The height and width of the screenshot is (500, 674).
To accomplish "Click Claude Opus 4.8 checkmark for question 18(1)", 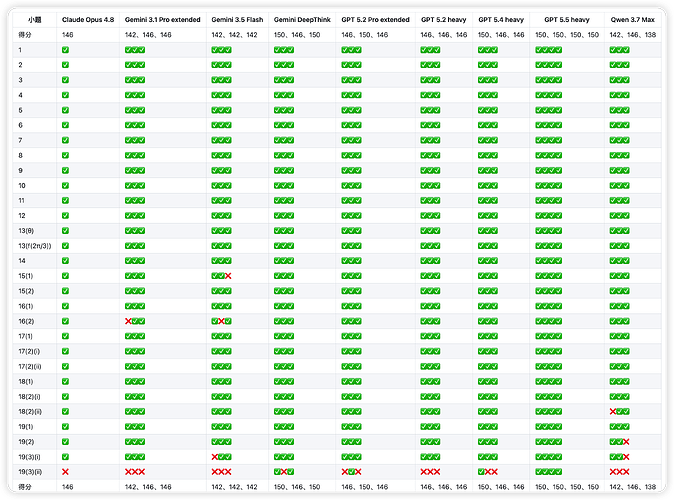I will (65, 381).
